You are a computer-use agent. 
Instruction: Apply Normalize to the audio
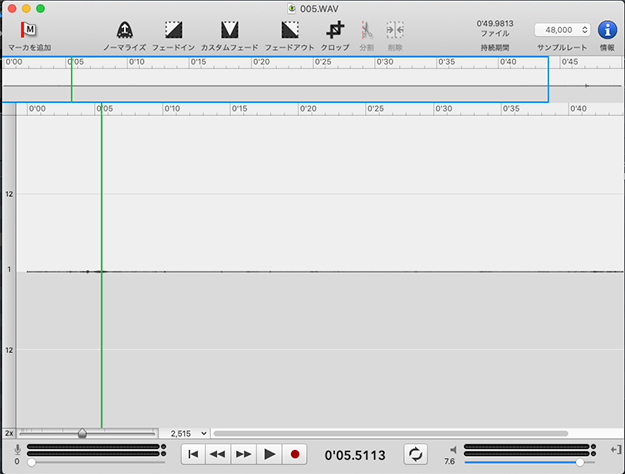pyautogui.click(x=125, y=31)
